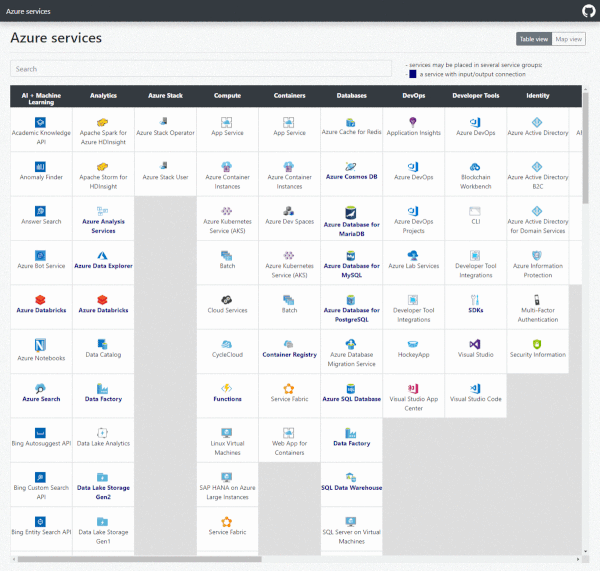Click the Visual Studio Code label
This screenshot has width=600, height=571.
[x=476, y=399]
